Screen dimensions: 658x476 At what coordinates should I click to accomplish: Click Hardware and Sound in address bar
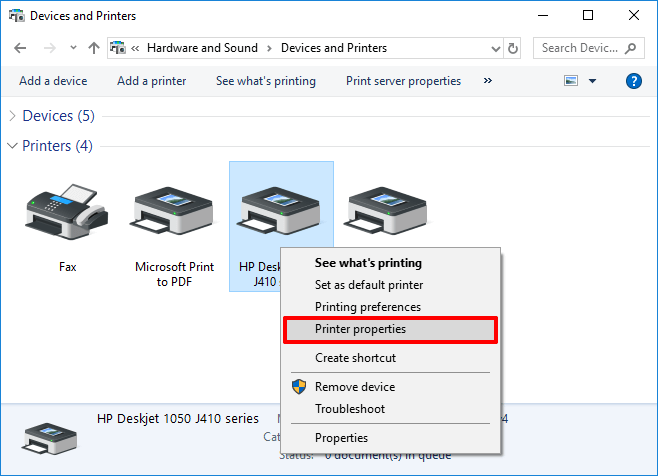coord(202,48)
